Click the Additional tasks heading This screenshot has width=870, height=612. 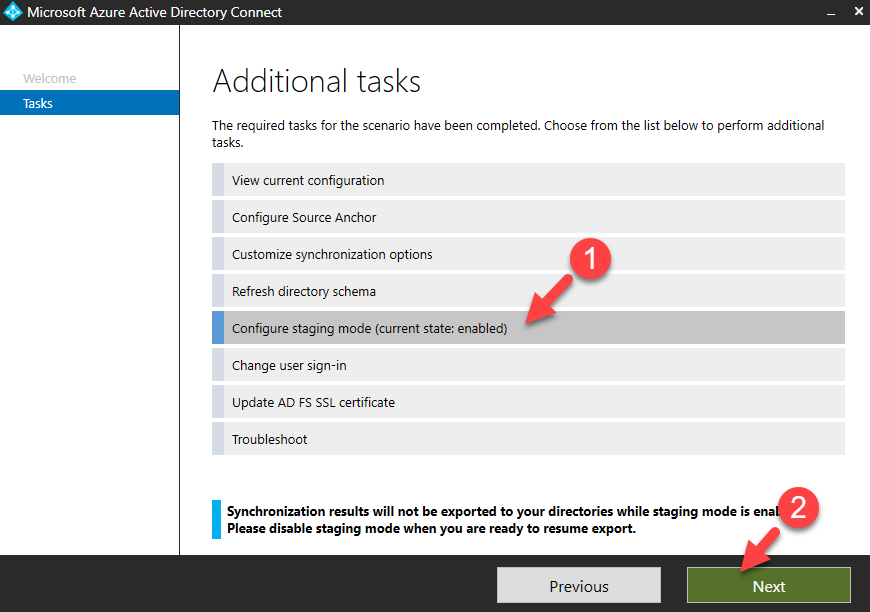(x=316, y=81)
